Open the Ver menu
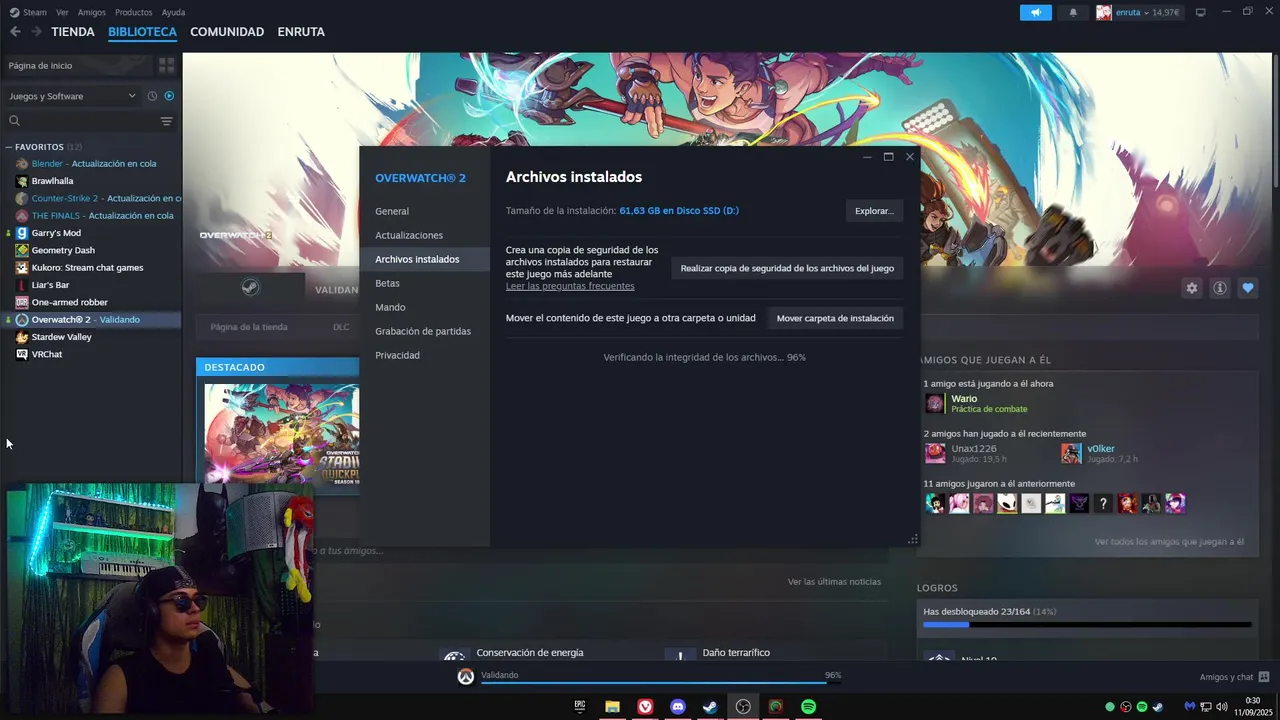1280x720 pixels. click(x=62, y=12)
